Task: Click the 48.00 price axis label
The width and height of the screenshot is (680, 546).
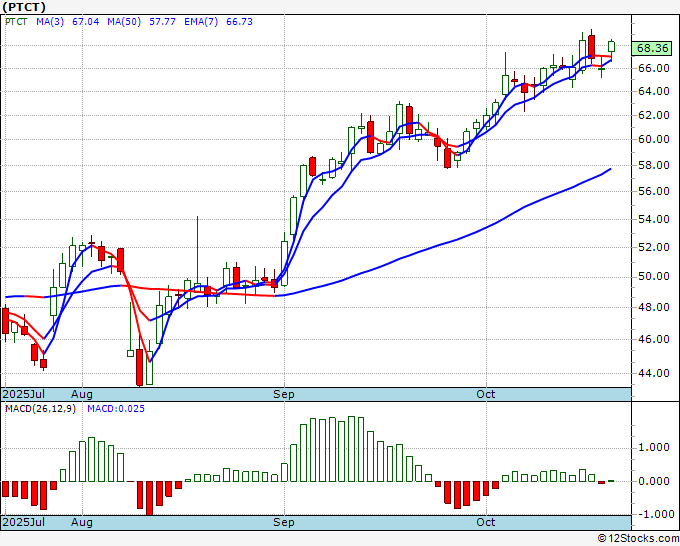Action: [654, 307]
